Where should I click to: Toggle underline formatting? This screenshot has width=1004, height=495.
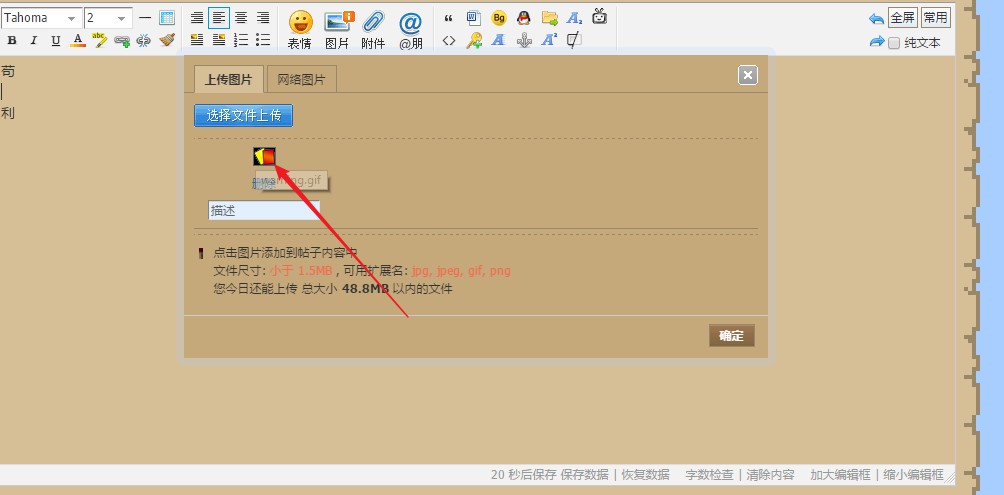click(56, 41)
